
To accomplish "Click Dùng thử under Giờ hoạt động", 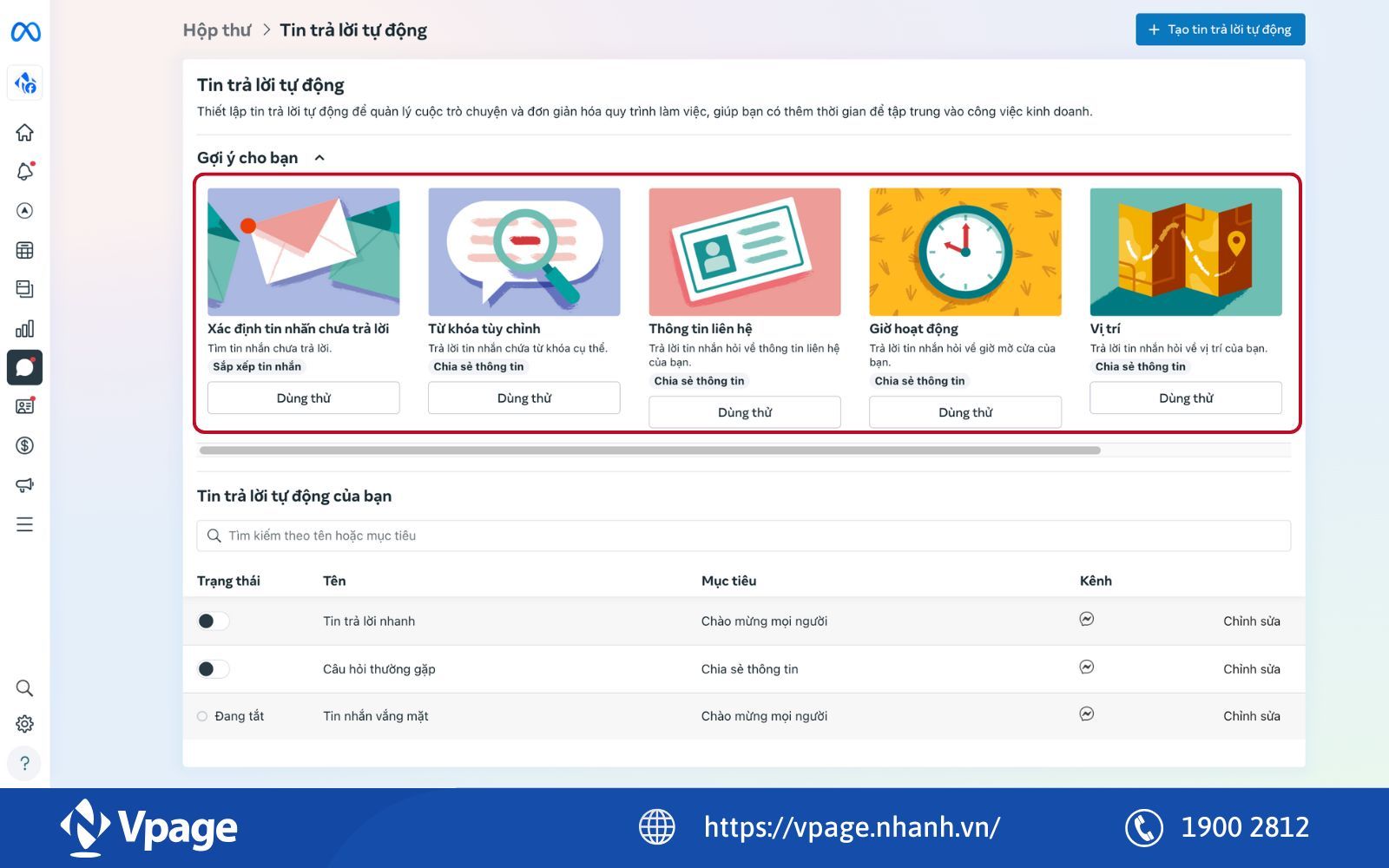I will point(965,412).
